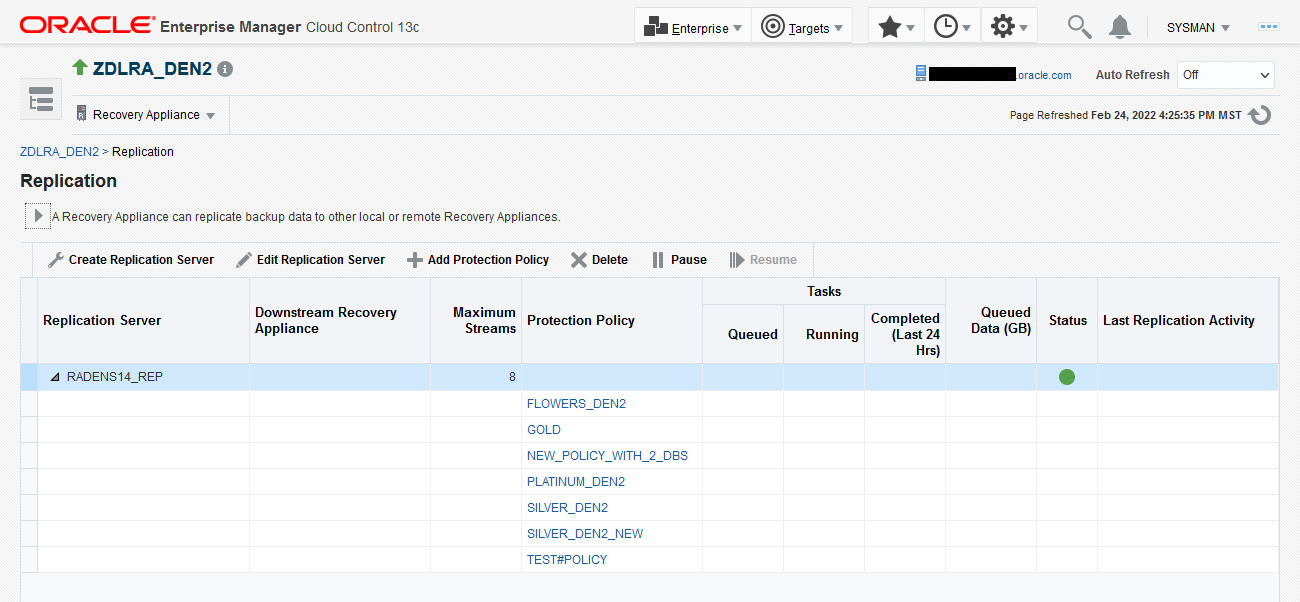Image resolution: width=1300 pixels, height=602 pixels.
Task: Click the green status indicator for RADENS14_REP
Action: (x=1067, y=377)
